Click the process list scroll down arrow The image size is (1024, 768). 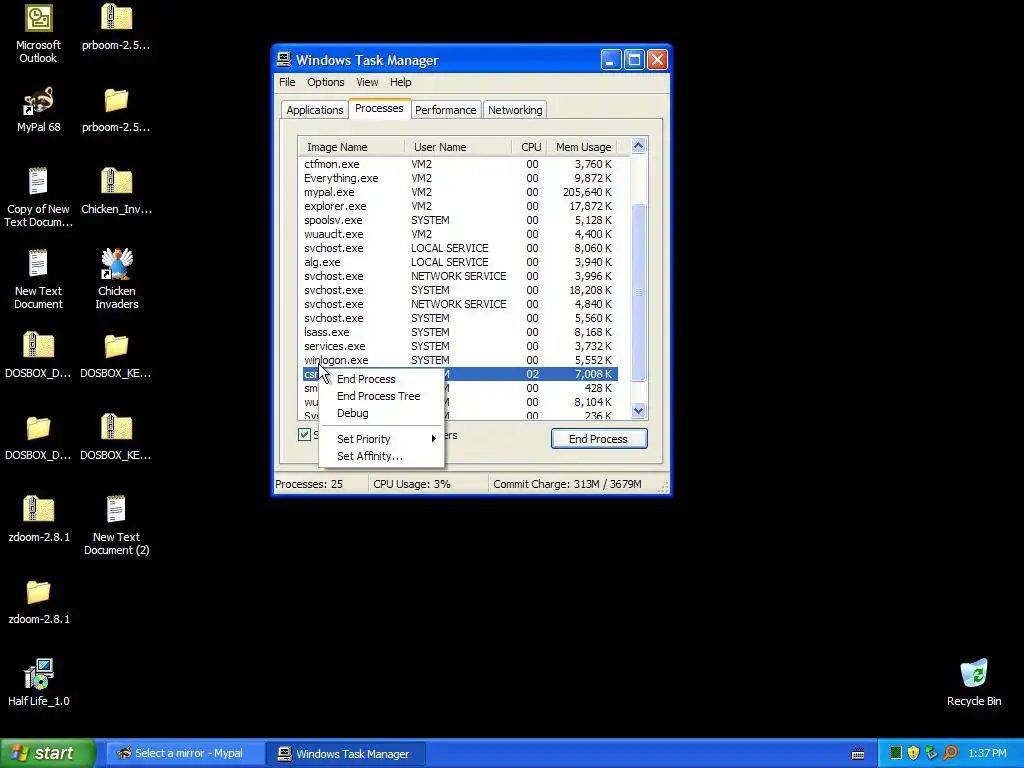click(x=639, y=410)
